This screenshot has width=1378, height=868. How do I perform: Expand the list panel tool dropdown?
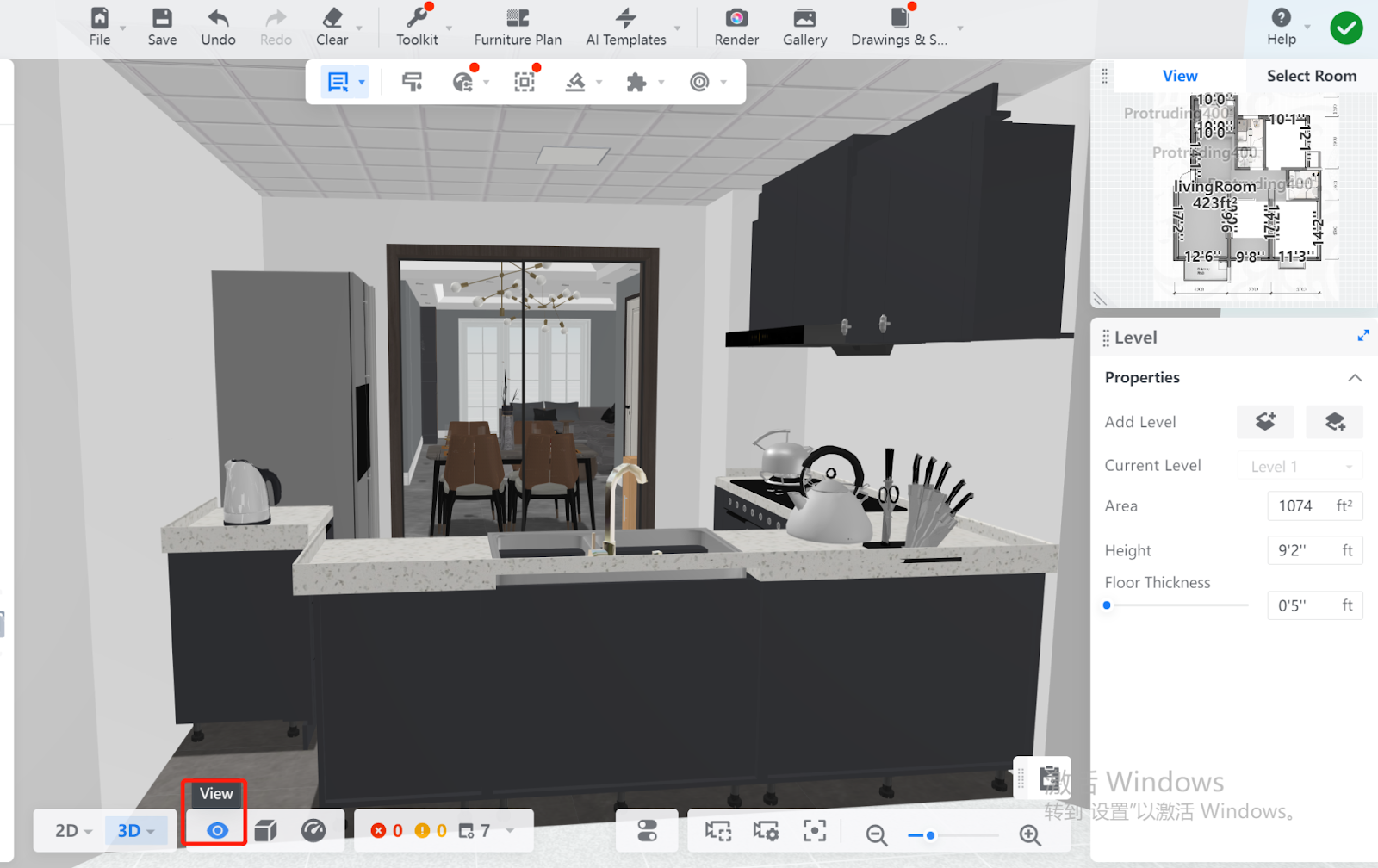(x=362, y=83)
